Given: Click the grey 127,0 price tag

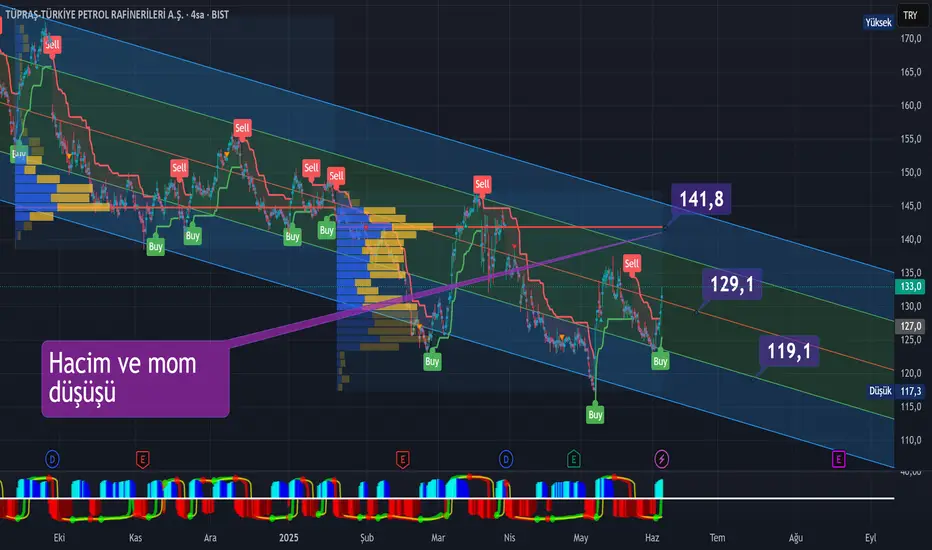Looking at the screenshot, I should tap(910, 326).
